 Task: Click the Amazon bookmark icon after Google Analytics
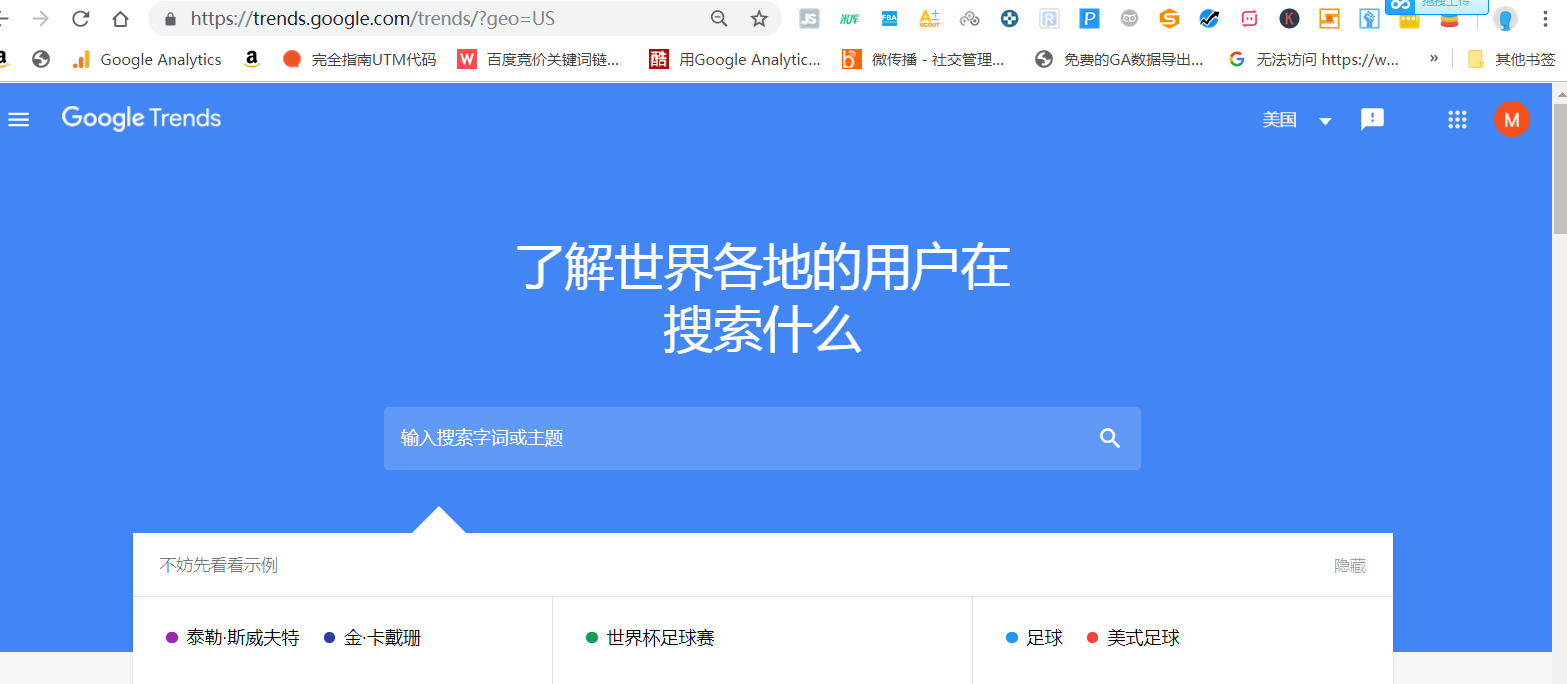252,60
